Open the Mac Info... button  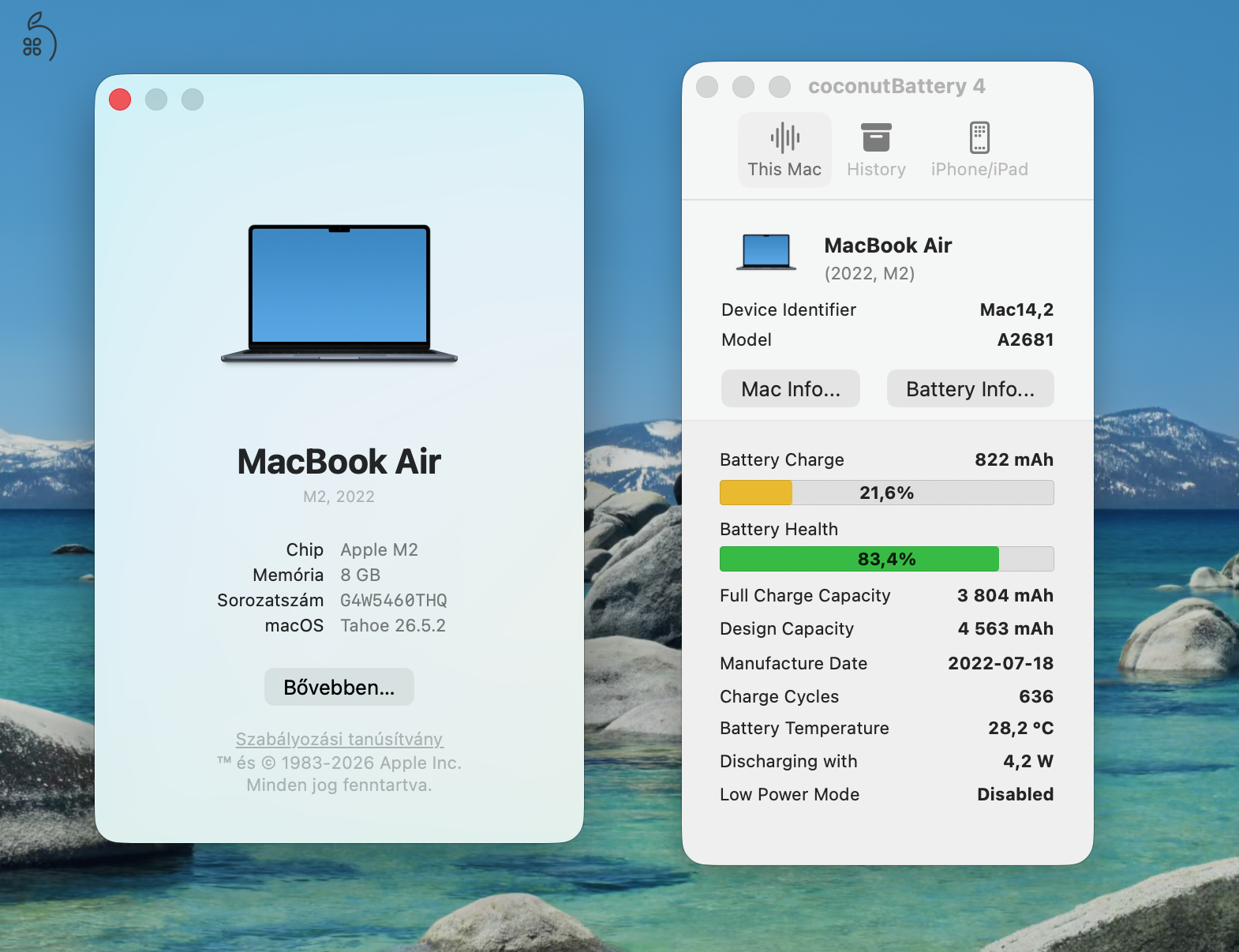point(791,388)
